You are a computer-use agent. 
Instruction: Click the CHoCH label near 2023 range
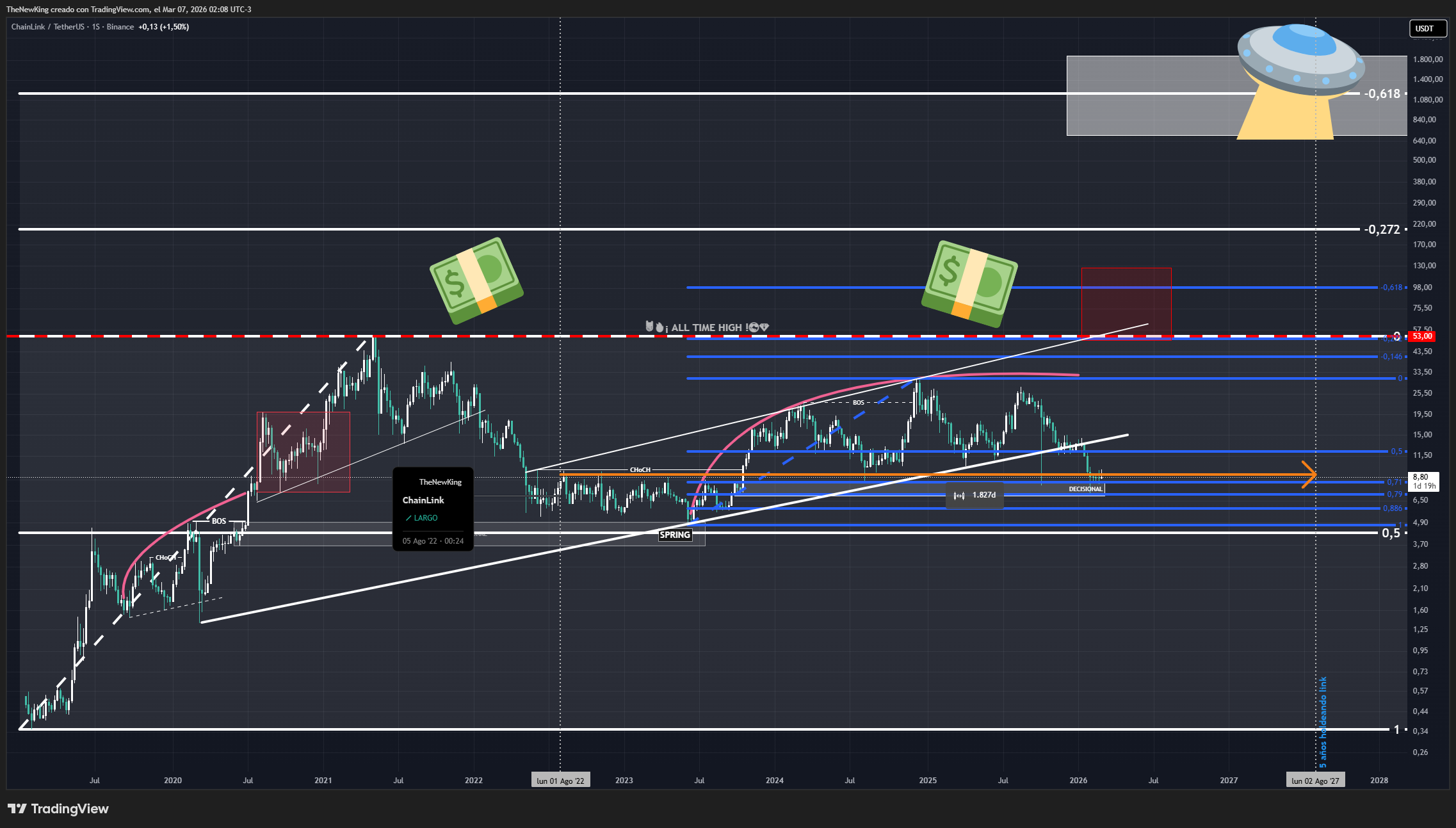click(640, 470)
